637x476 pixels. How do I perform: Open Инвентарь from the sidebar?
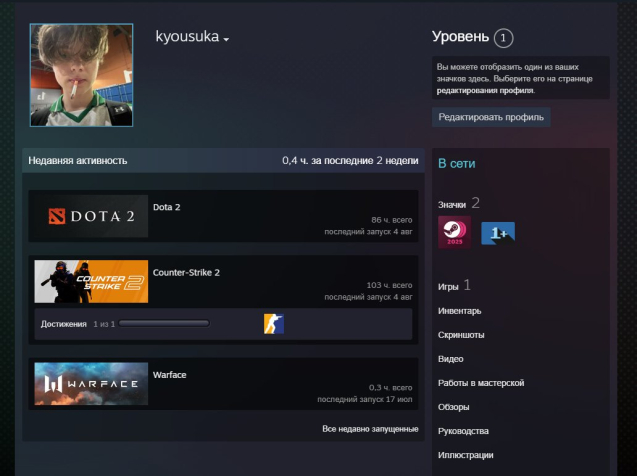tap(459, 311)
